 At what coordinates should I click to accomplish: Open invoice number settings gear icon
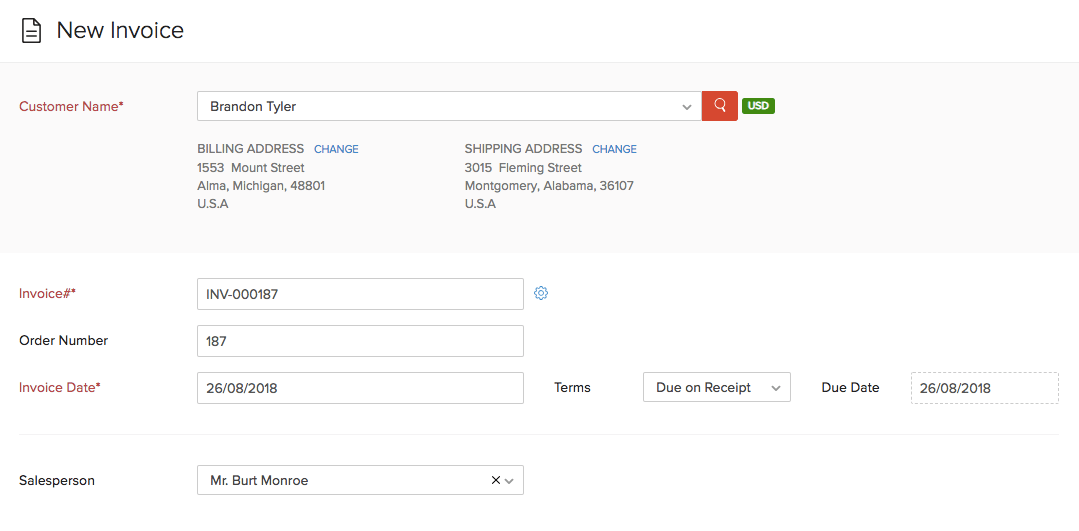(x=541, y=293)
